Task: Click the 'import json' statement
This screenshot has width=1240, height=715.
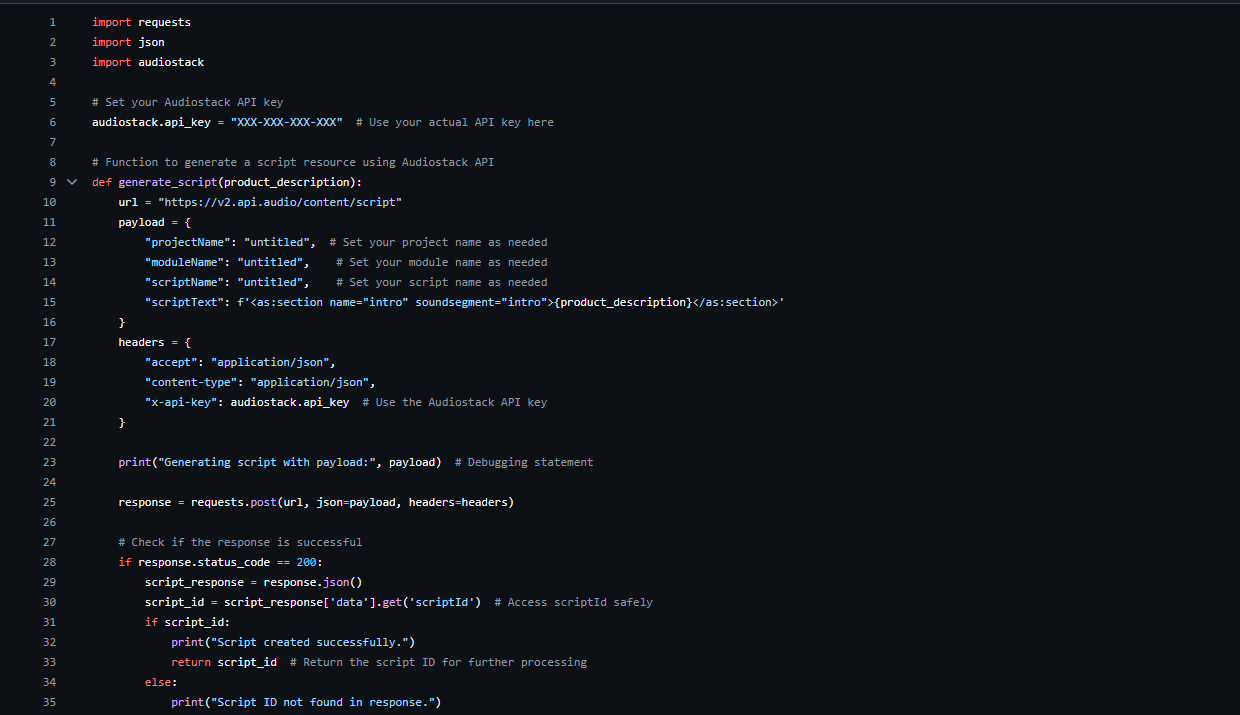Action: (x=128, y=42)
